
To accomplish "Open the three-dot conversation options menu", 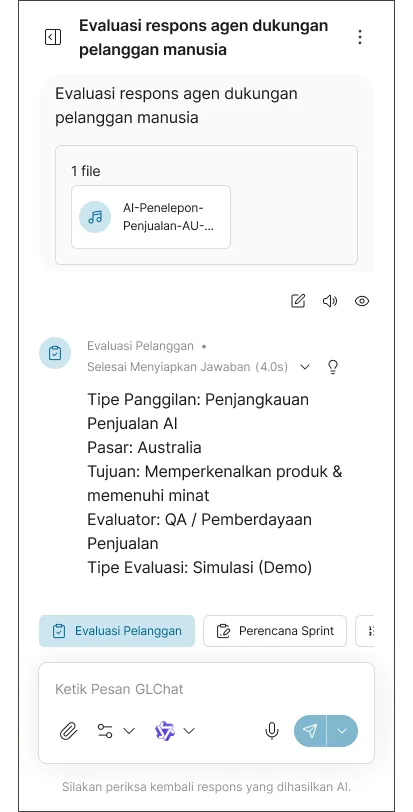I will click(x=360, y=37).
